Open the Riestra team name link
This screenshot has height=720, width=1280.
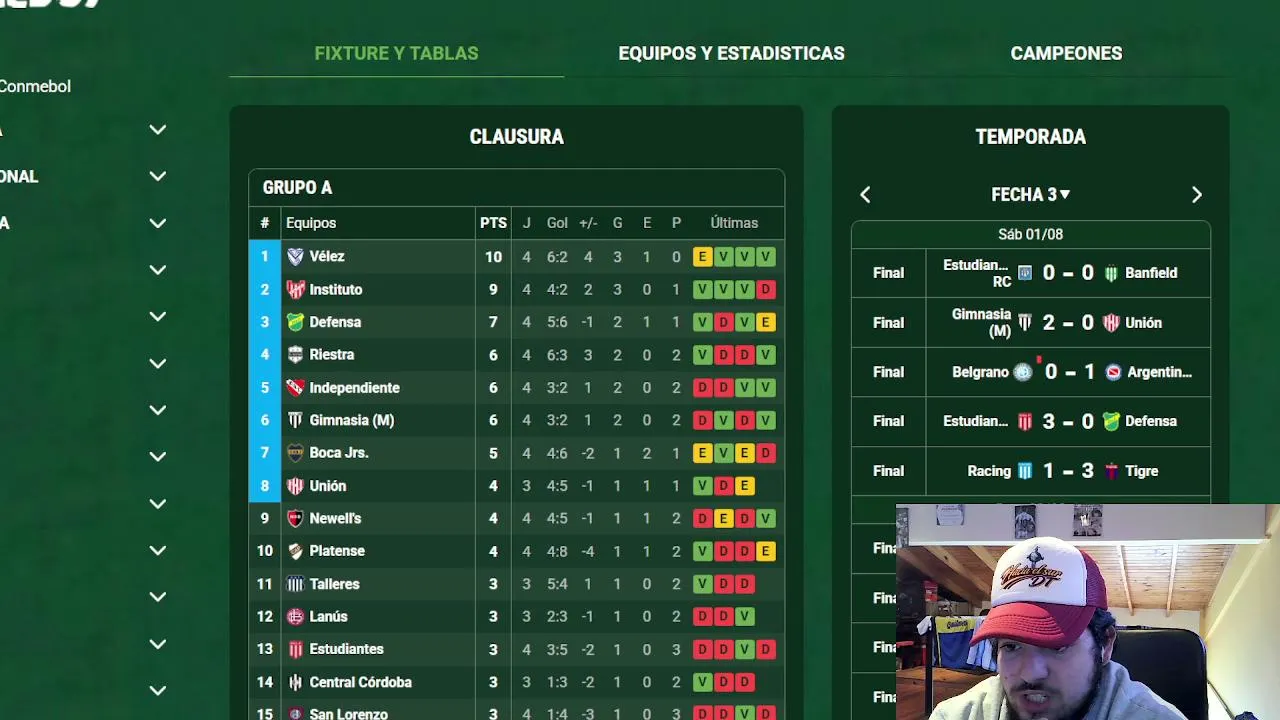(332, 355)
